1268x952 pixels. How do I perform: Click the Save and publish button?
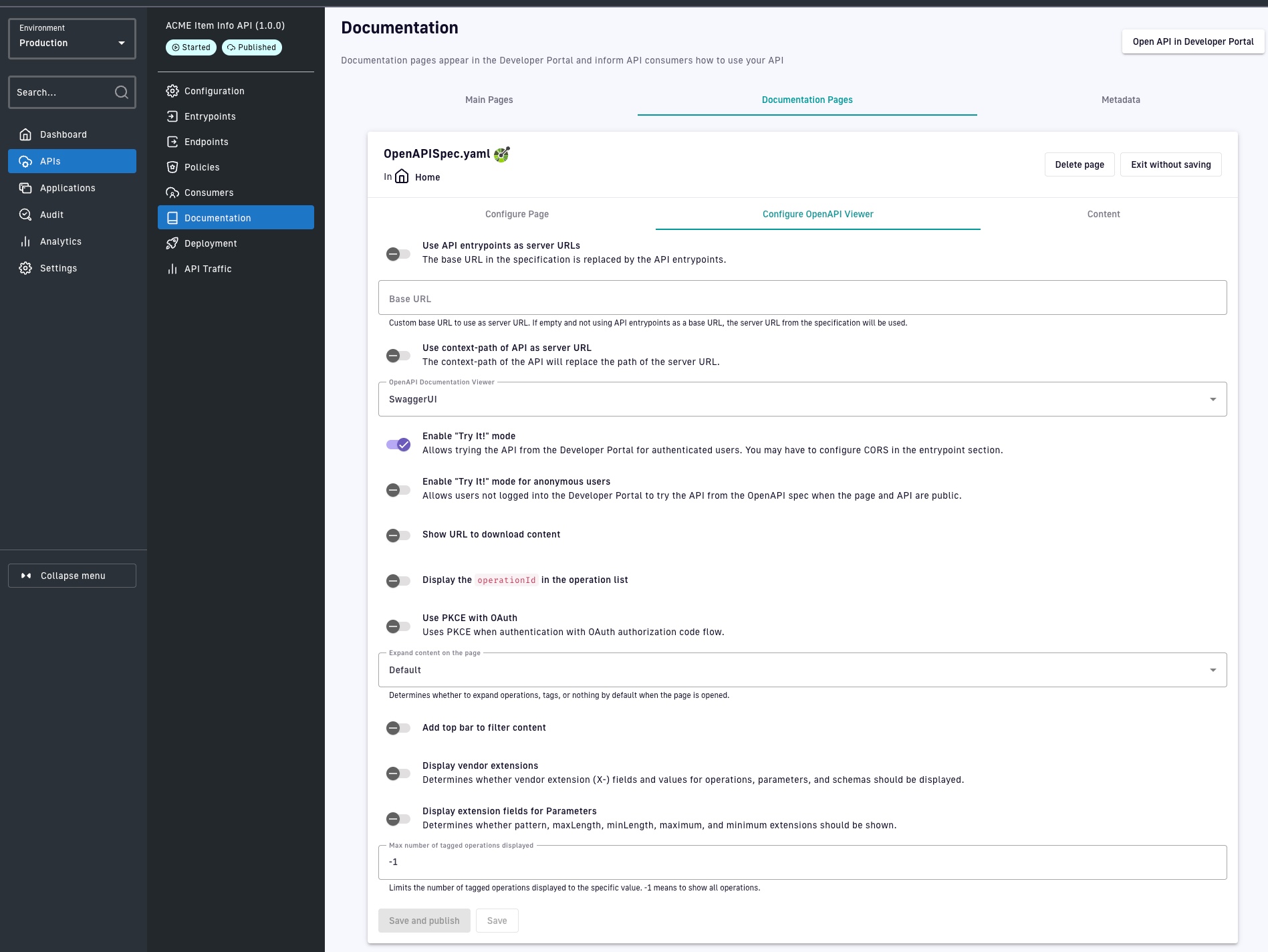click(424, 921)
